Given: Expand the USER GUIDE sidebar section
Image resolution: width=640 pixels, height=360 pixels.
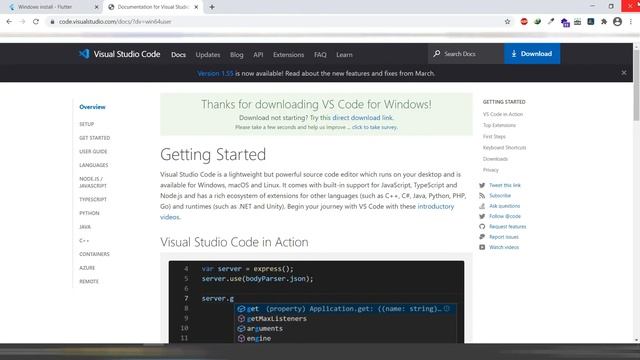Looking at the screenshot, I should pos(93,151).
